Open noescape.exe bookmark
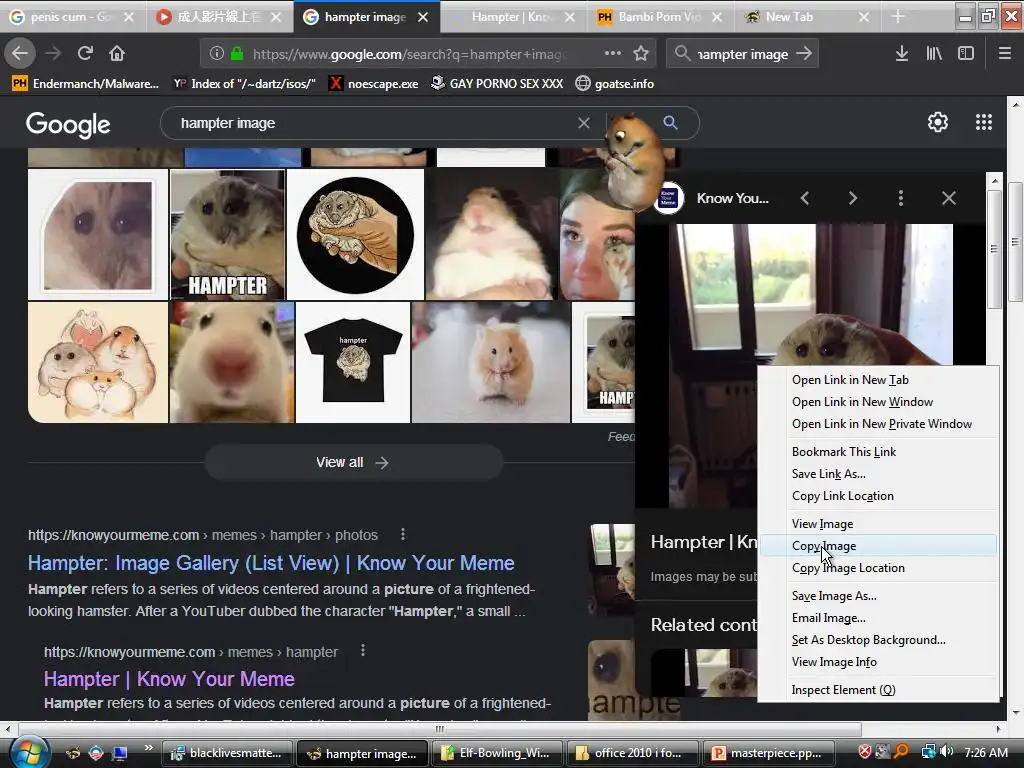This screenshot has width=1024, height=768. click(x=373, y=84)
